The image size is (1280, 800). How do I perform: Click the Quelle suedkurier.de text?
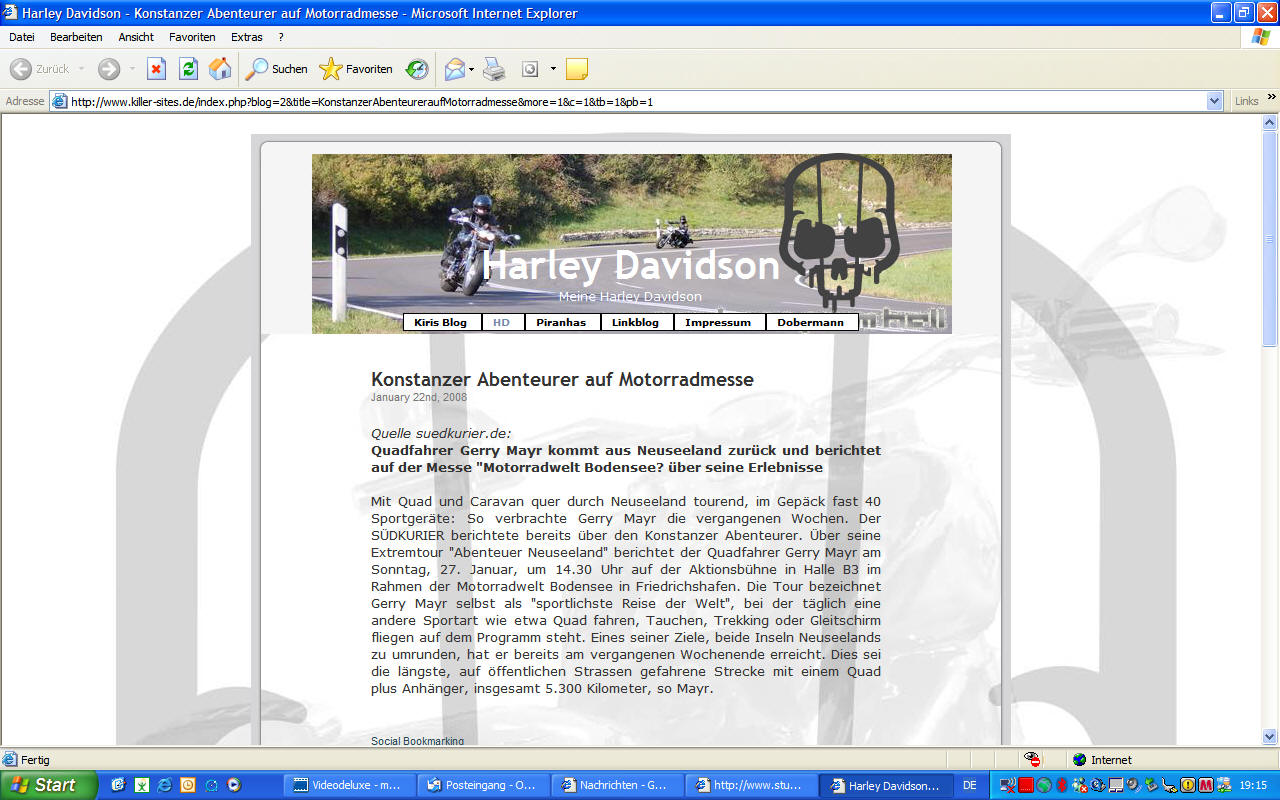(x=441, y=433)
